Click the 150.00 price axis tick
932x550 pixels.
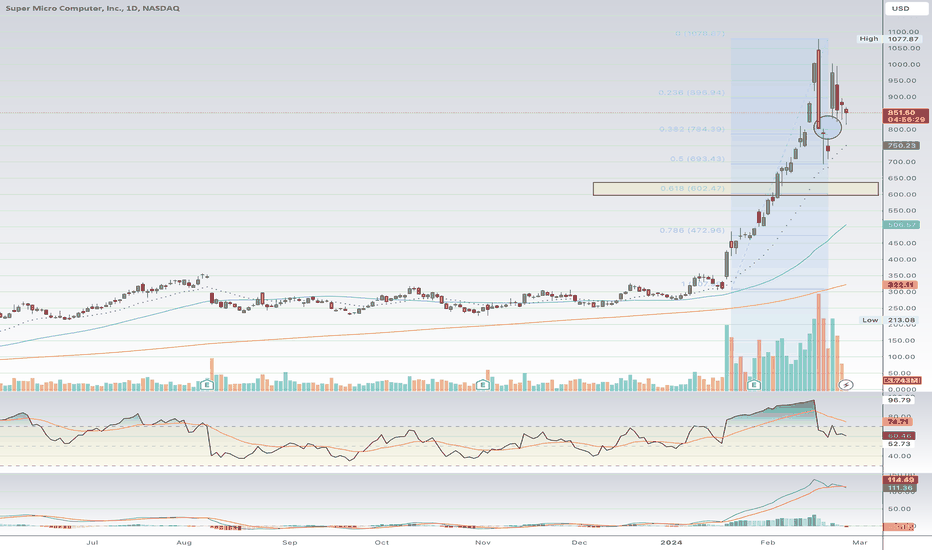point(903,340)
